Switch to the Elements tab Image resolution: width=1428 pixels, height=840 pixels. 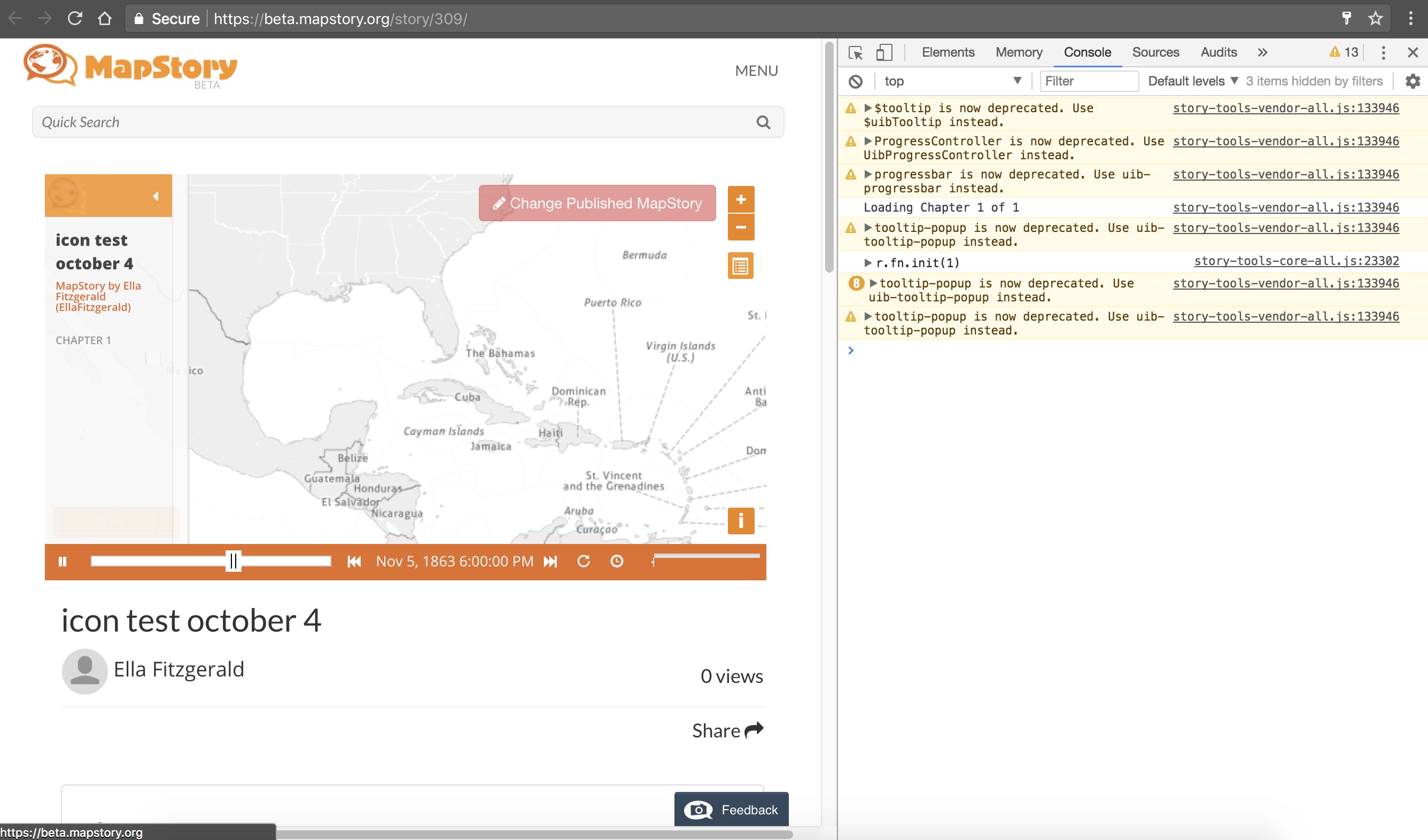(x=948, y=53)
